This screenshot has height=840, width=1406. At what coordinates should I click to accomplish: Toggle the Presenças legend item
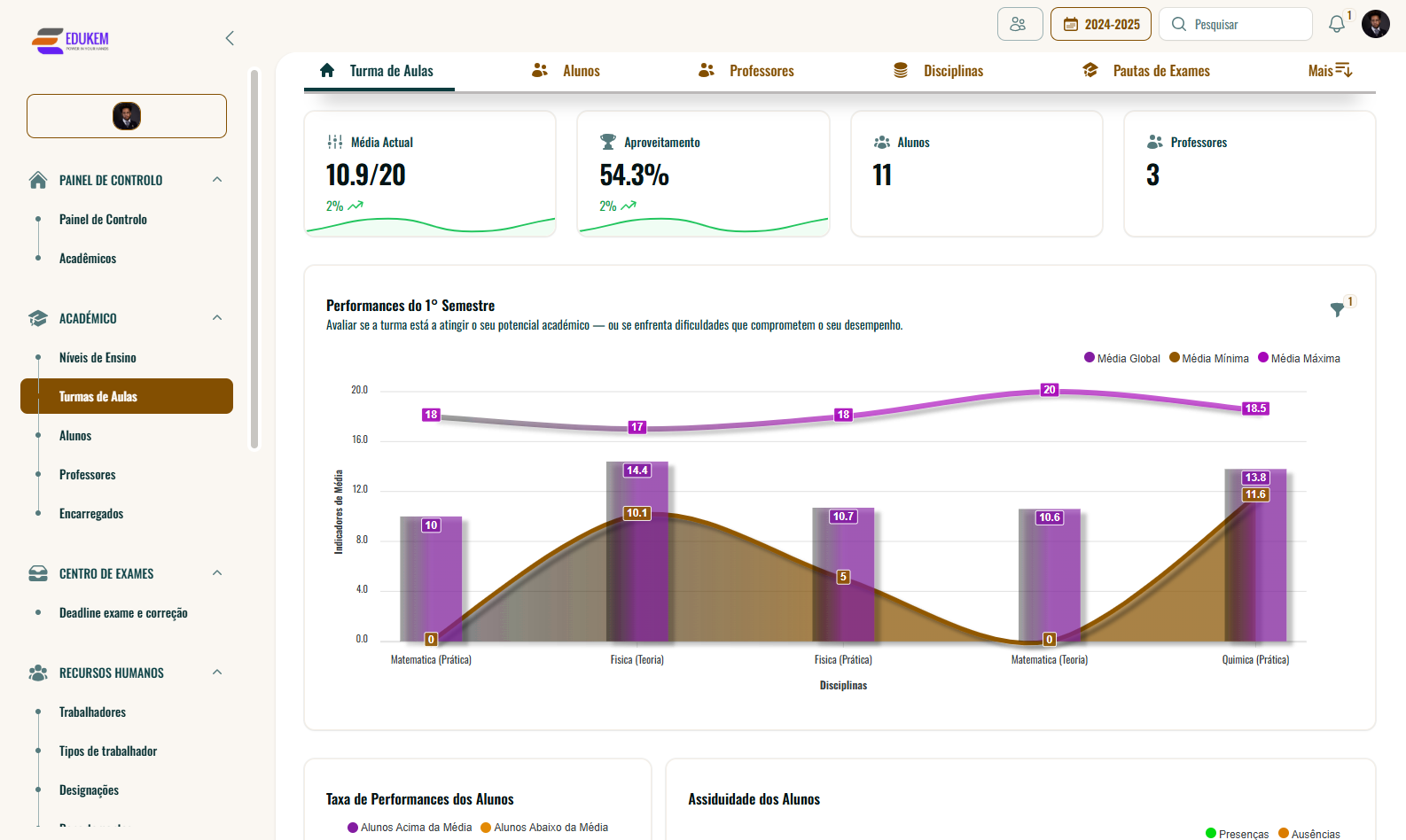pyautogui.click(x=1237, y=834)
